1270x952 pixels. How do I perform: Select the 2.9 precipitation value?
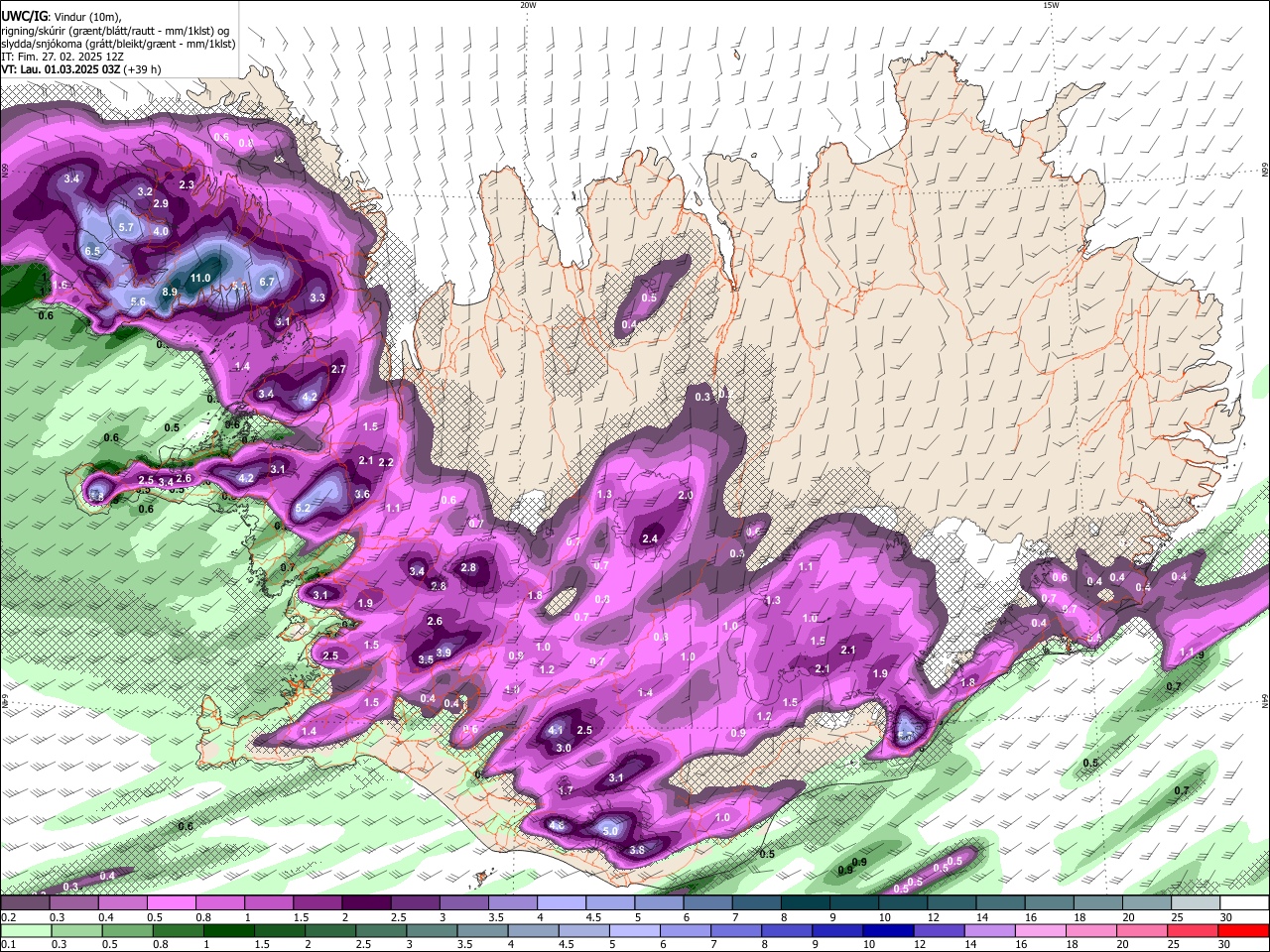pyautogui.click(x=161, y=204)
